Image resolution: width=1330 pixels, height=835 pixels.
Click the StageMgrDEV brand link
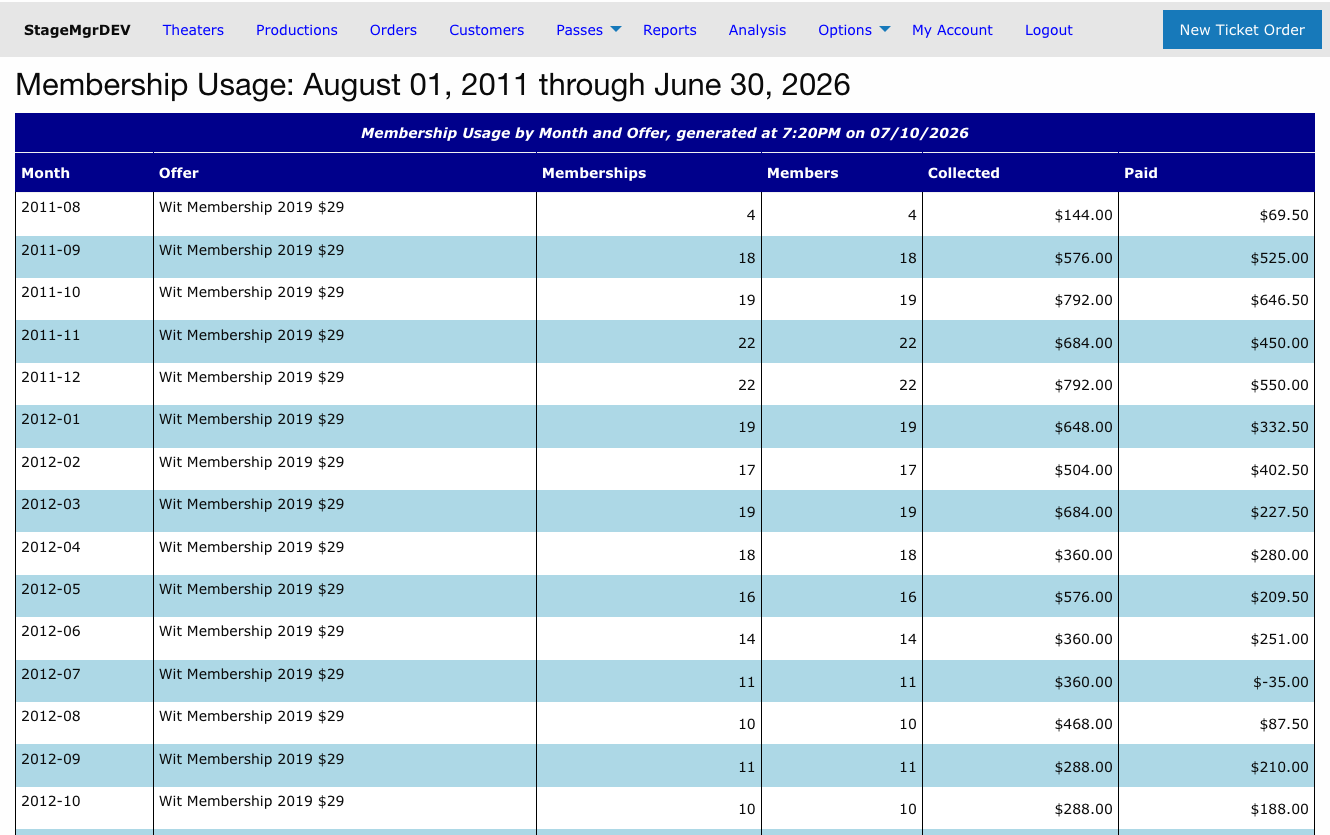(x=77, y=30)
